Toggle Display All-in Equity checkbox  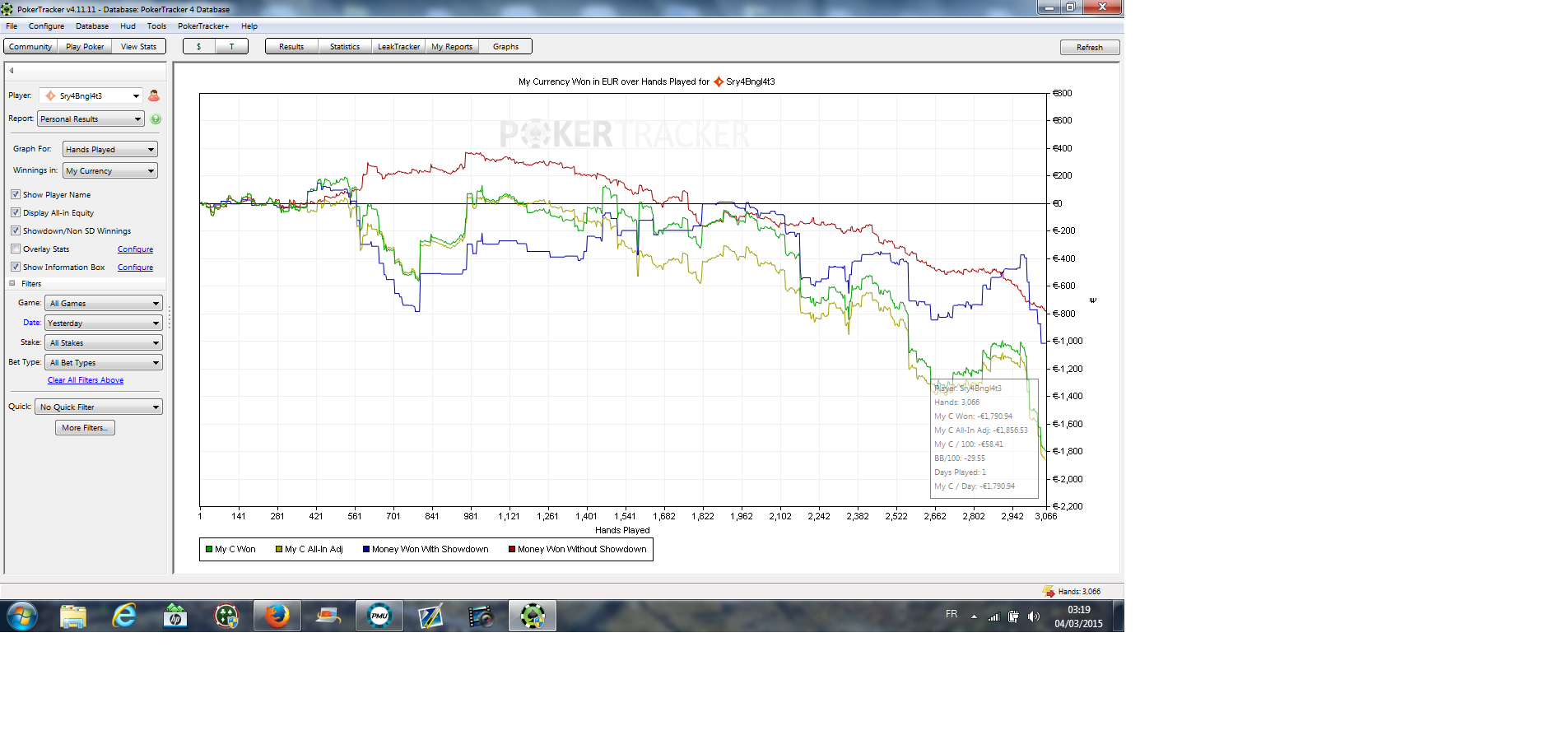pos(16,212)
